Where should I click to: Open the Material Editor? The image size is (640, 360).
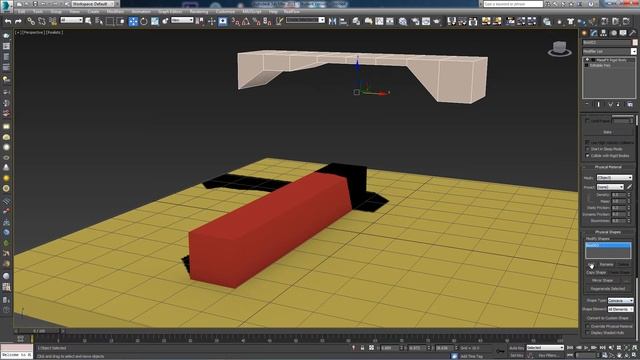click(x=403, y=21)
